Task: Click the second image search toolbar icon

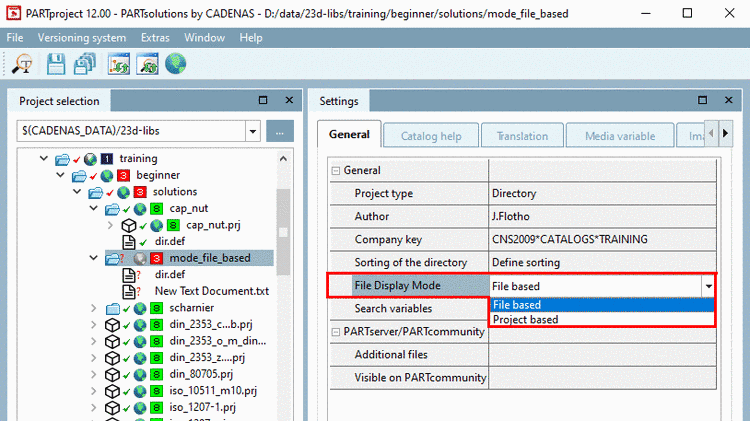Action: [x=147, y=64]
